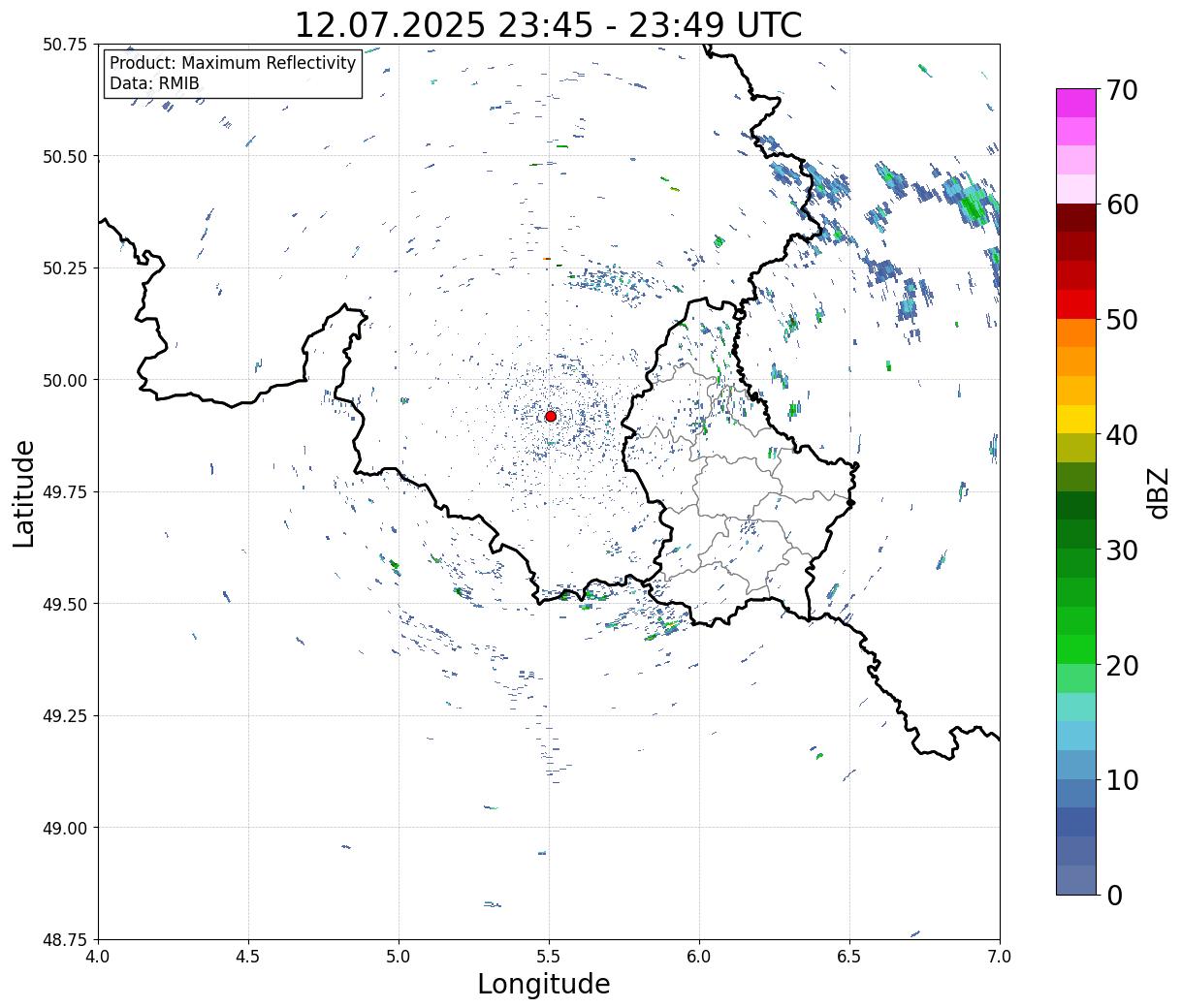Click the turquoise colorbar swatch near 15
1182x1008 pixels.
(1076, 708)
